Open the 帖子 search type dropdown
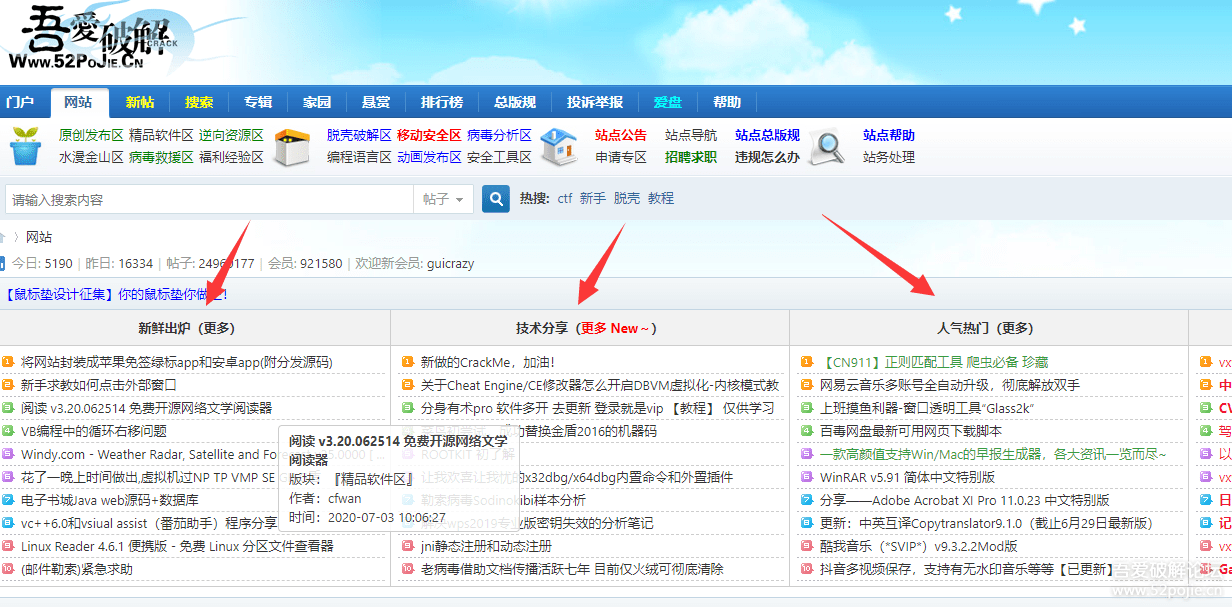1232x607 pixels. coord(443,199)
